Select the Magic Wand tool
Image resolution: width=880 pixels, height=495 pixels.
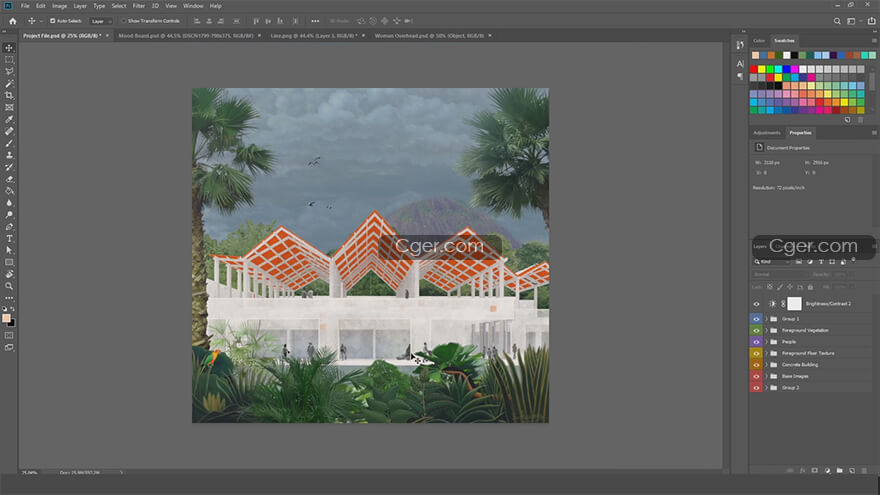point(9,83)
